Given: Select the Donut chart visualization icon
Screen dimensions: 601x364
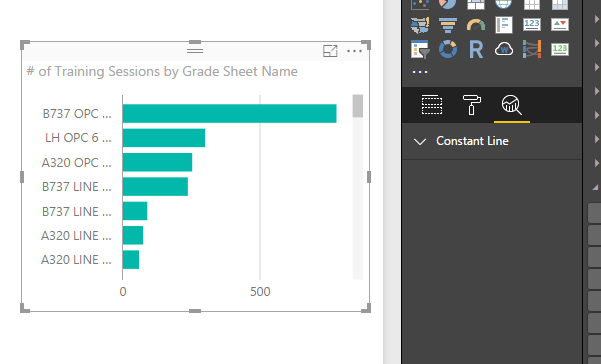Looking at the screenshot, I should (448, 49).
